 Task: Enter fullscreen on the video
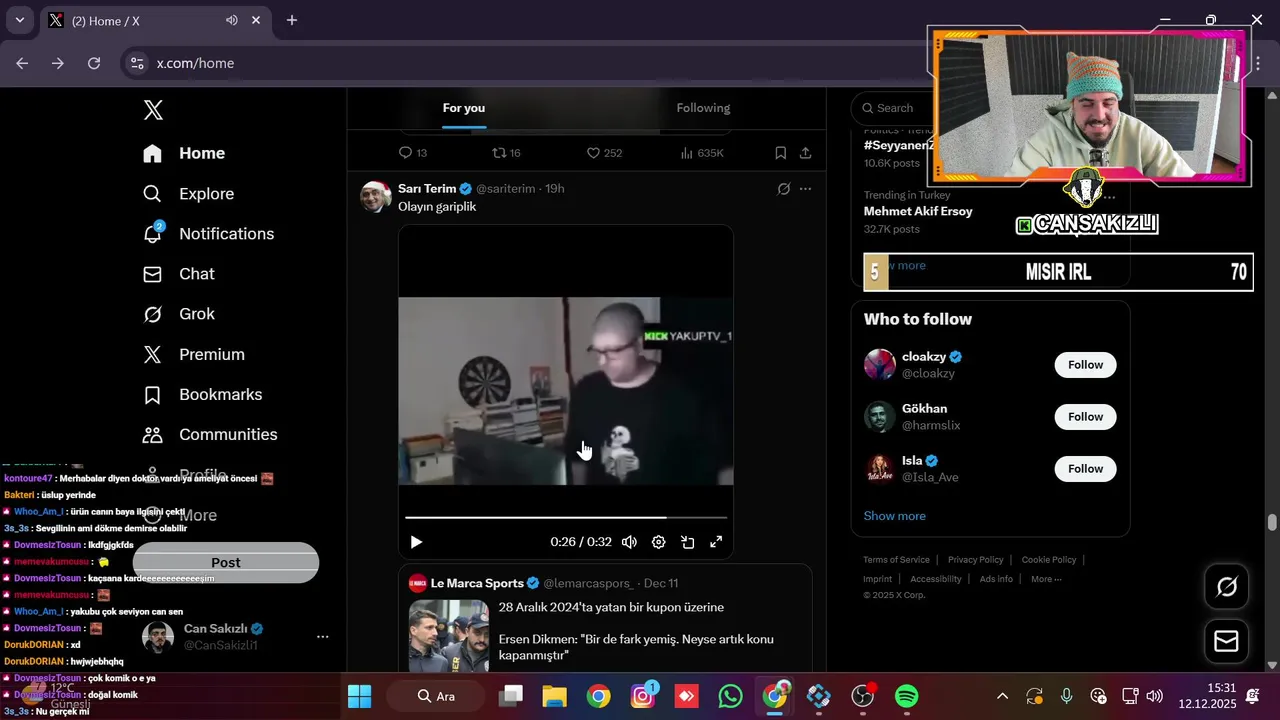coord(716,542)
